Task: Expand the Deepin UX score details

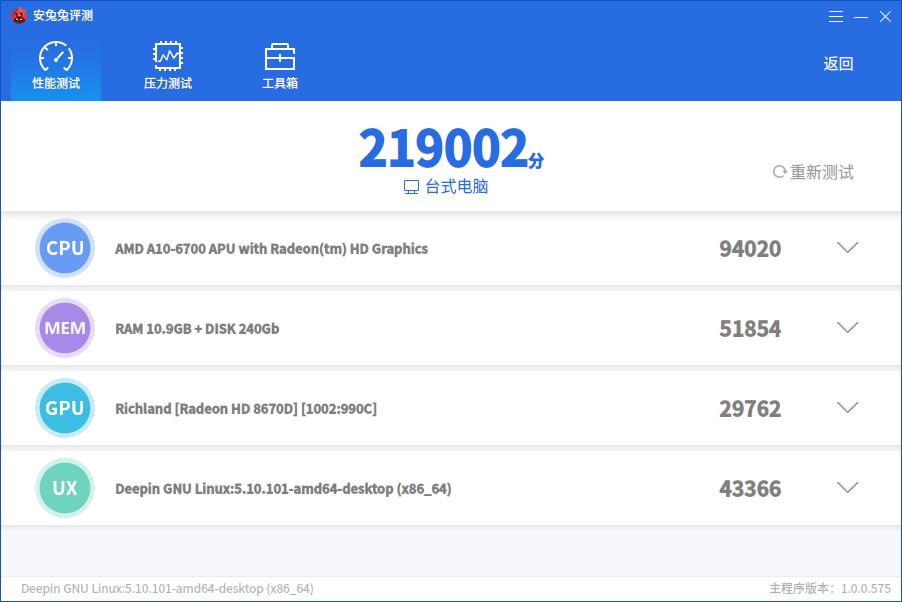Action: click(848, 488)
